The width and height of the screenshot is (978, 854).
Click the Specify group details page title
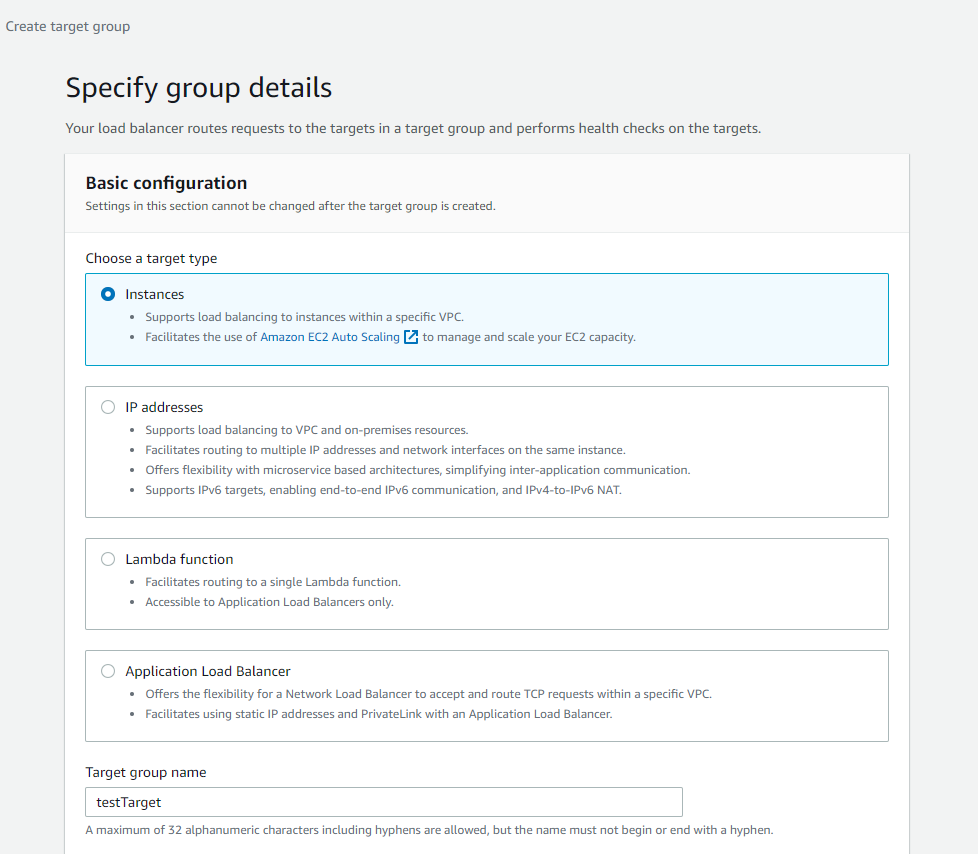(199, 87)
